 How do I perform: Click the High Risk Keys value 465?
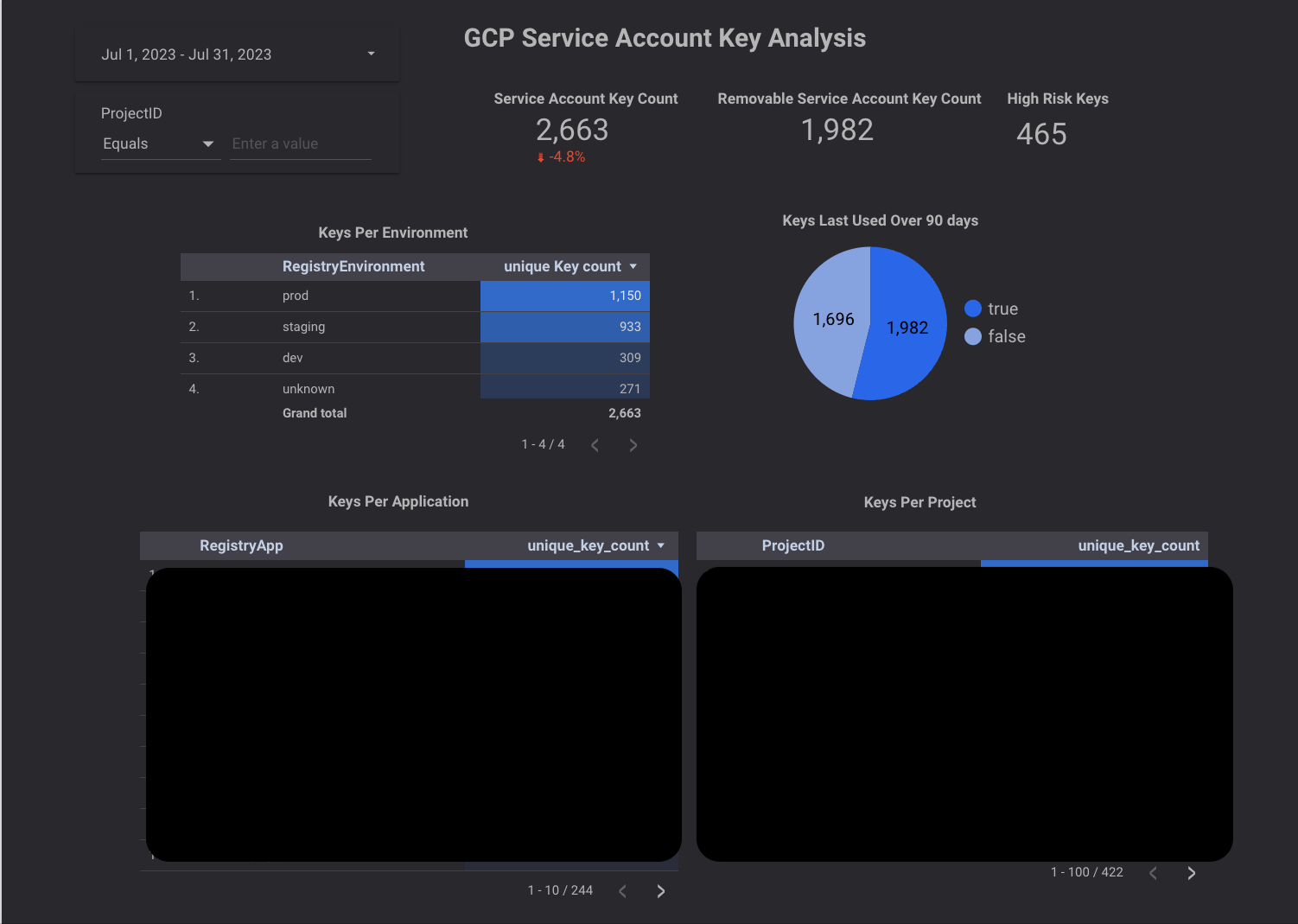1041,134
